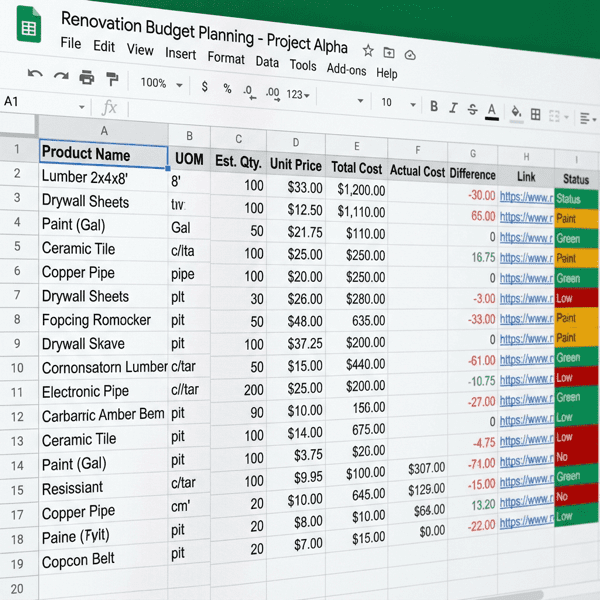Format selection as currency

(x=205, y=86)
